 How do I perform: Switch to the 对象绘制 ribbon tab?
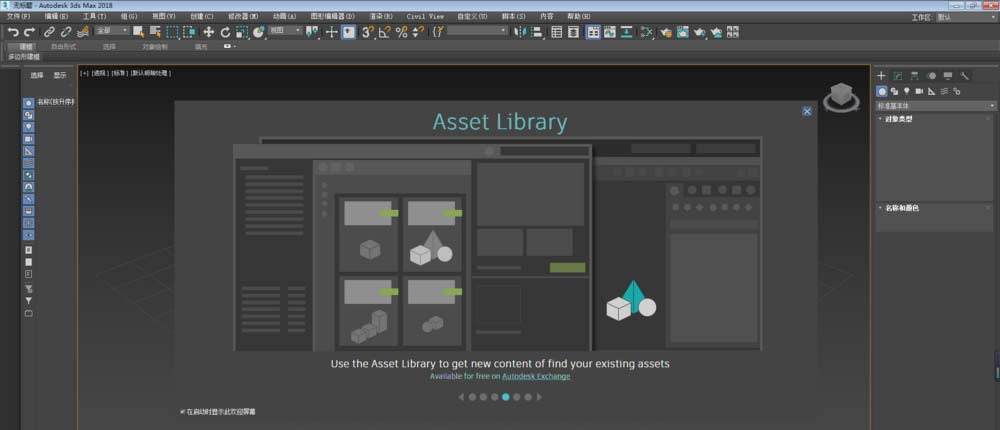(155, 47)
